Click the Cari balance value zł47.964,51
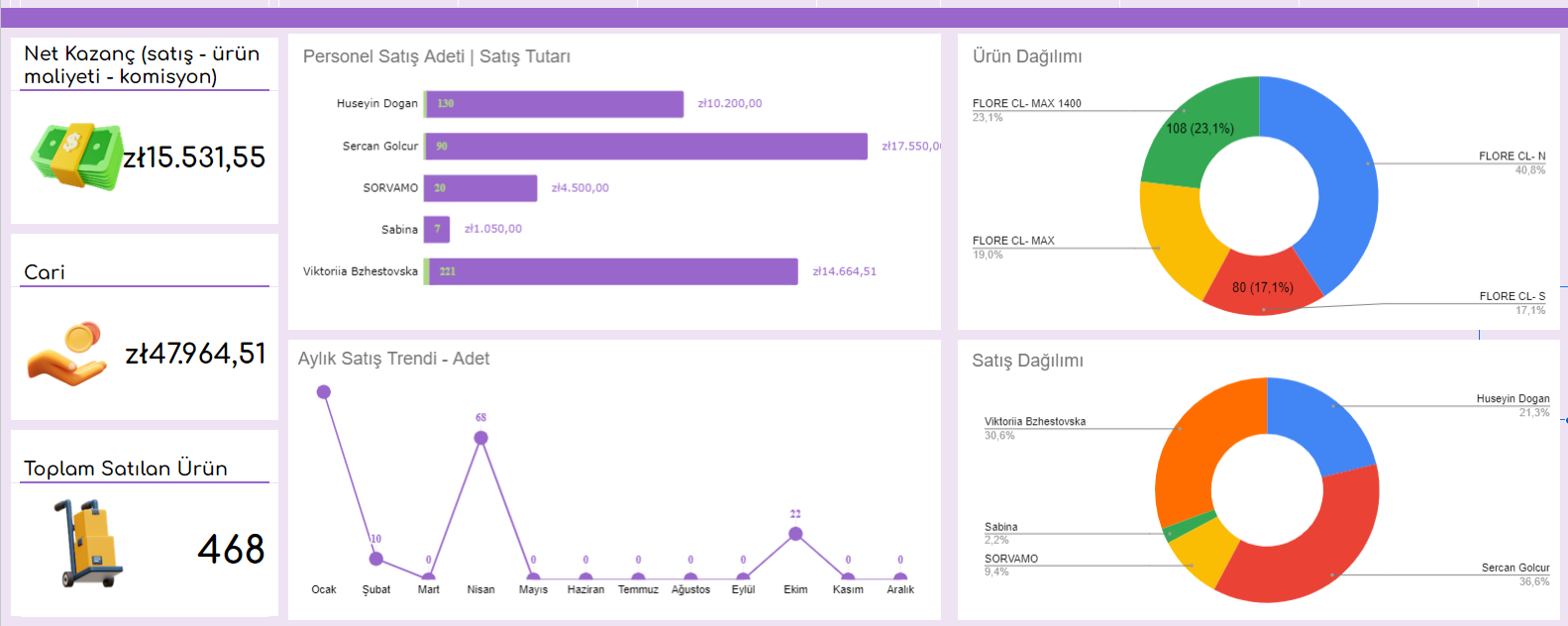This screenshot has width=1568, height=626. (x=196, y=354)
